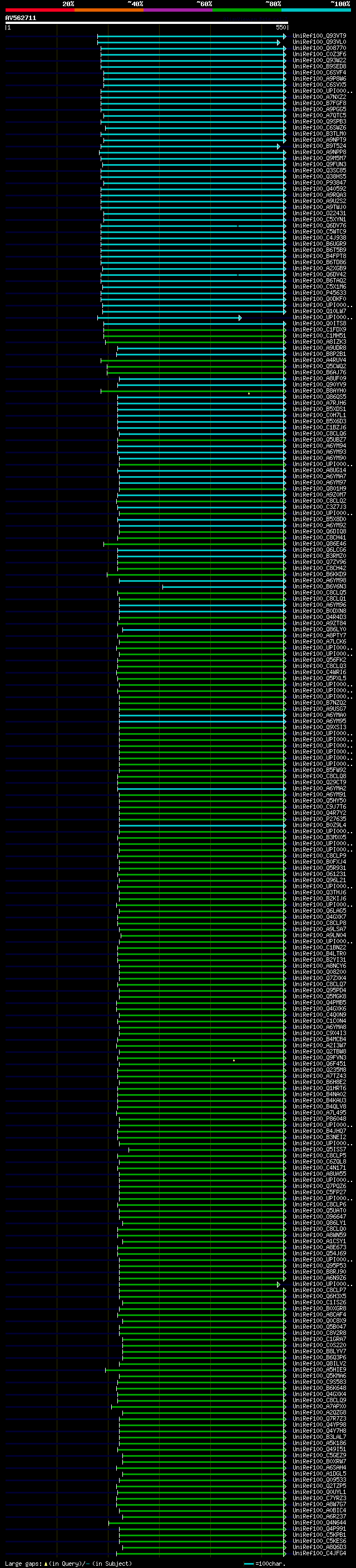Click the UniRef100_Q40592 entry
The image size is (356, 1568).
tap(319, 189)
